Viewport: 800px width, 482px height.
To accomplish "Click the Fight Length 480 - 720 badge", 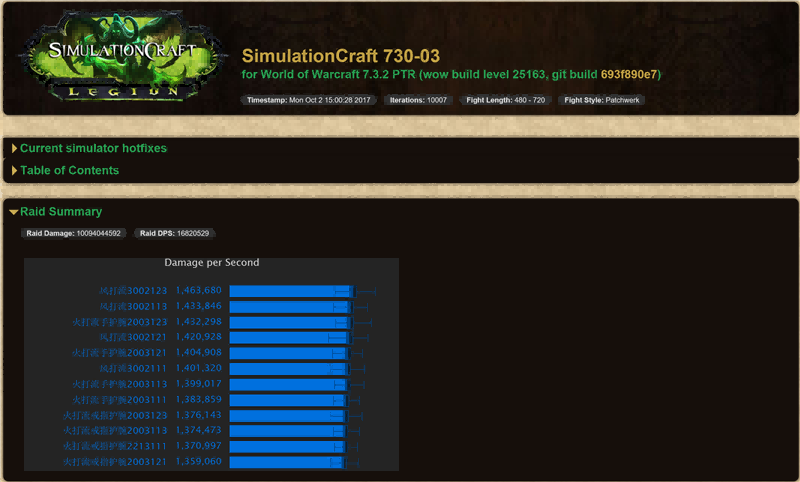I will tap(506, 100).
